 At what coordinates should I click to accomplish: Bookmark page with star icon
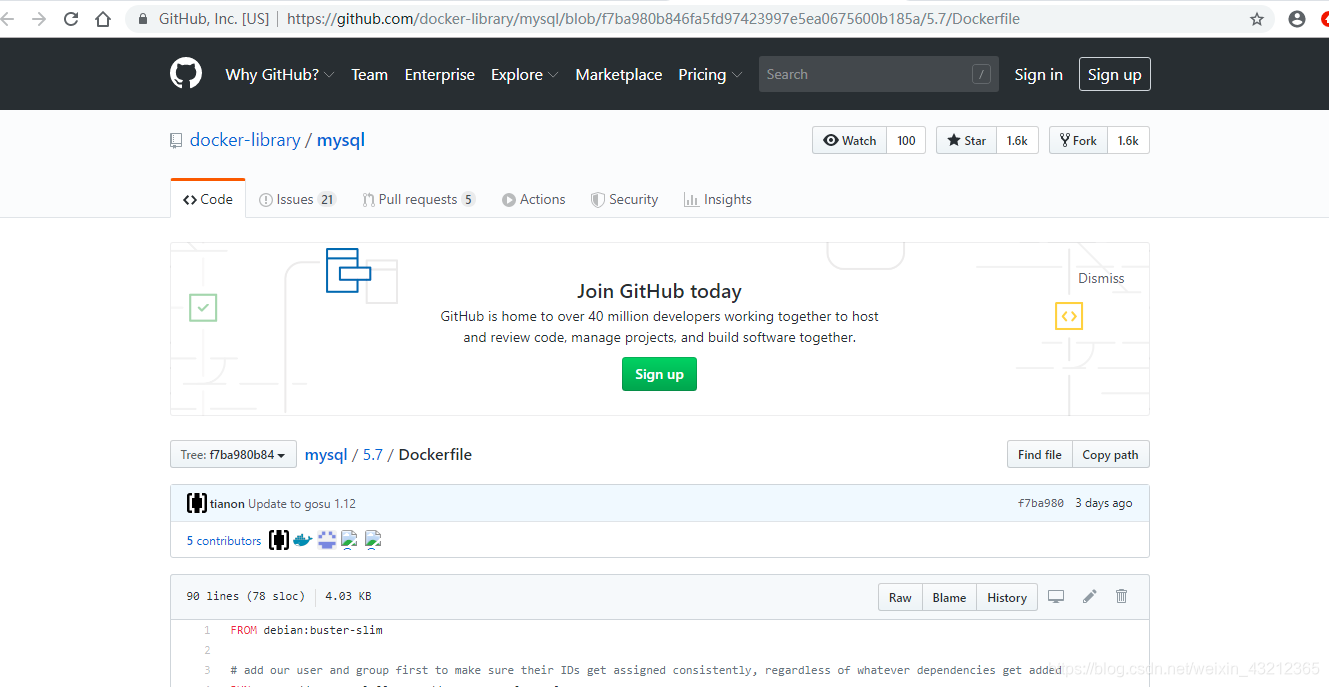[x=1257, y=19]
